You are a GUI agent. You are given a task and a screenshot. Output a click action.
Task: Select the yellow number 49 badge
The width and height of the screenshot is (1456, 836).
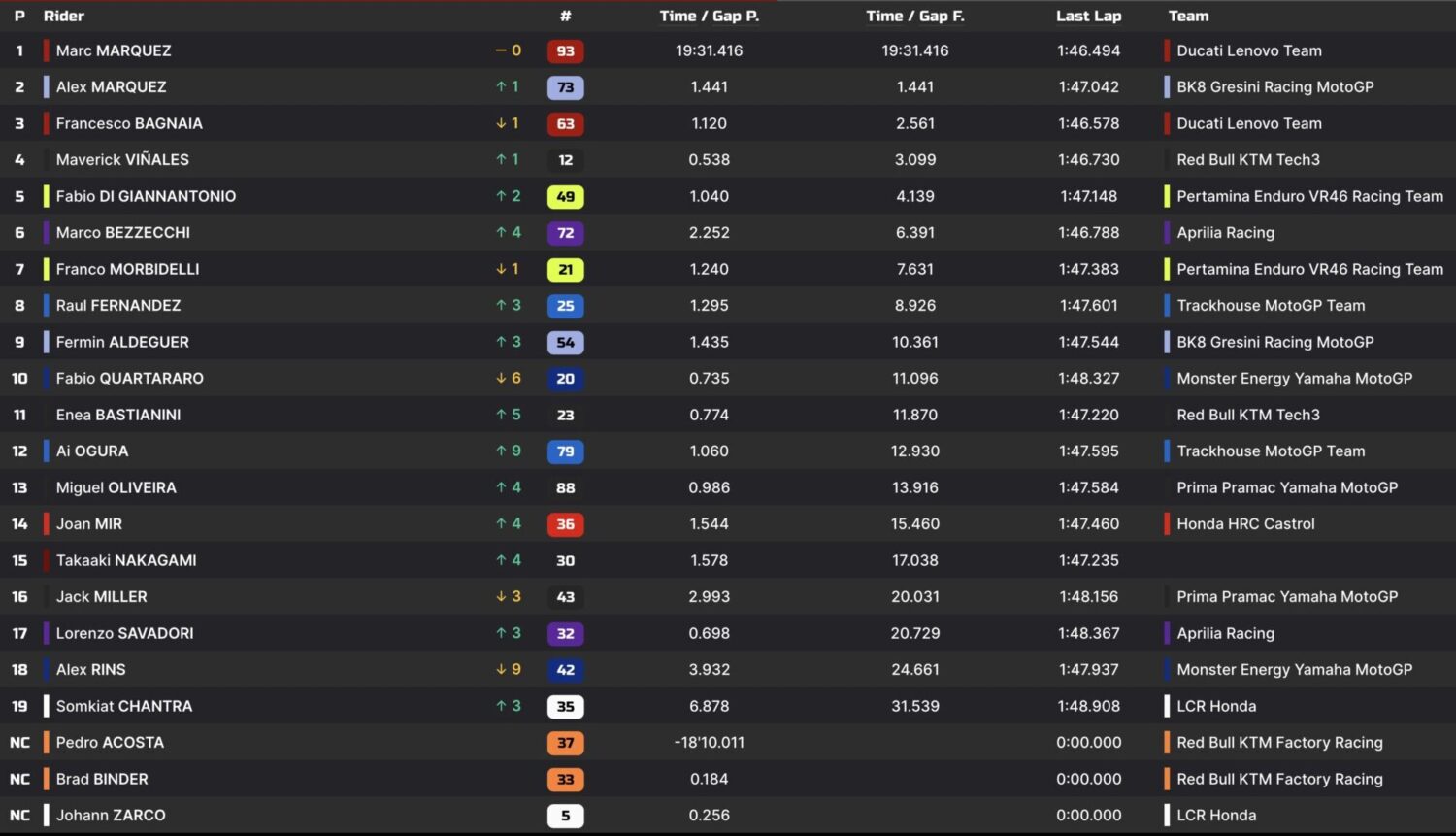(x=565, y=197)
